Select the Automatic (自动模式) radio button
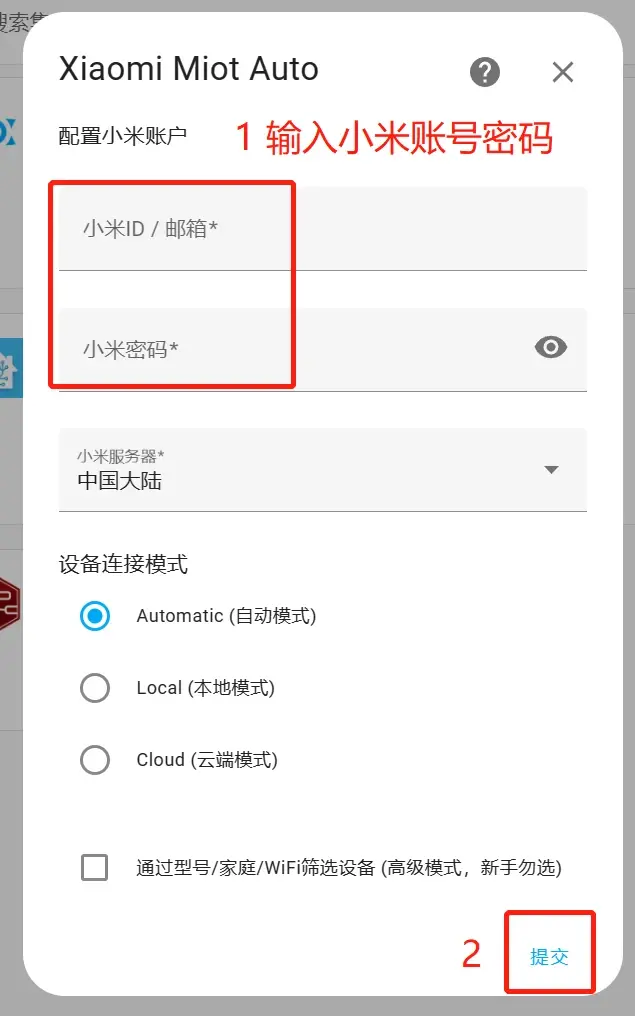 [95, 616]
